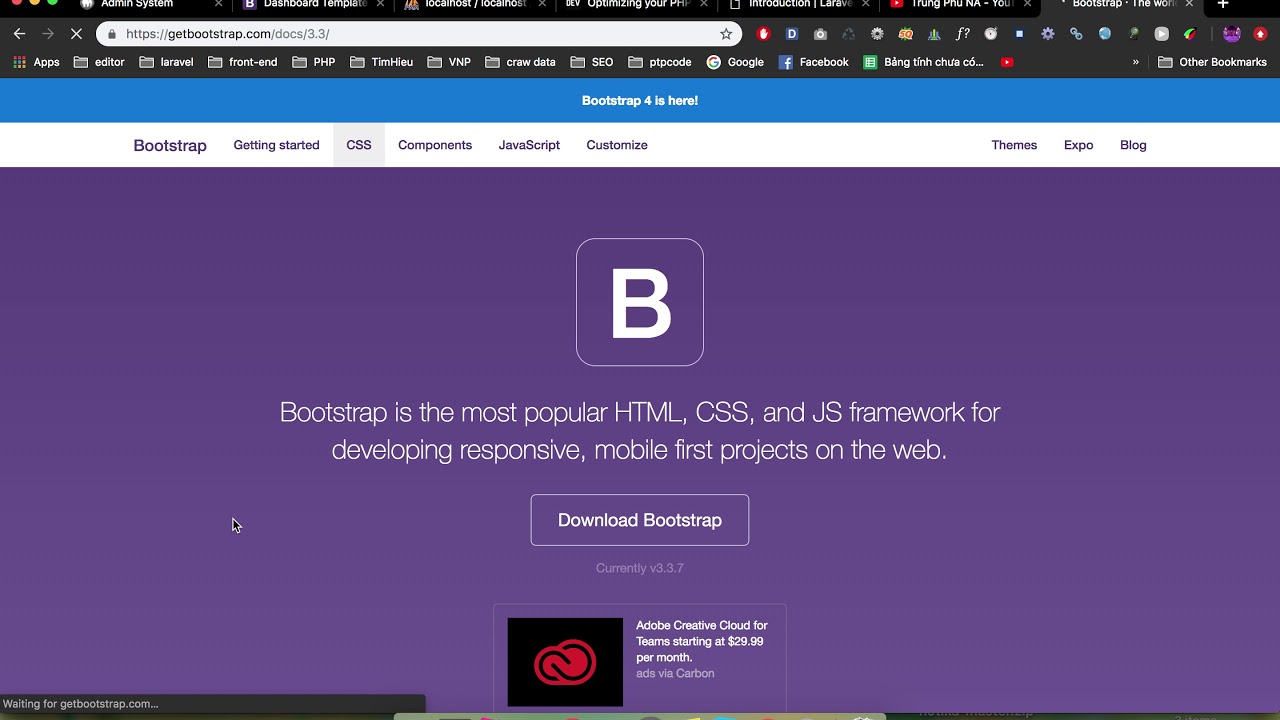1280x720 pixels.
Task: Bookmark this page with the star icon
Action: click(x=726, y=34)
